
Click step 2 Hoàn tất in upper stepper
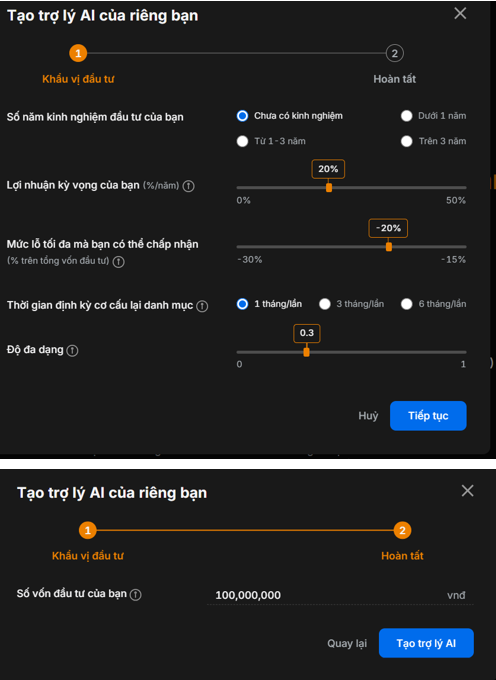[395, 53]
